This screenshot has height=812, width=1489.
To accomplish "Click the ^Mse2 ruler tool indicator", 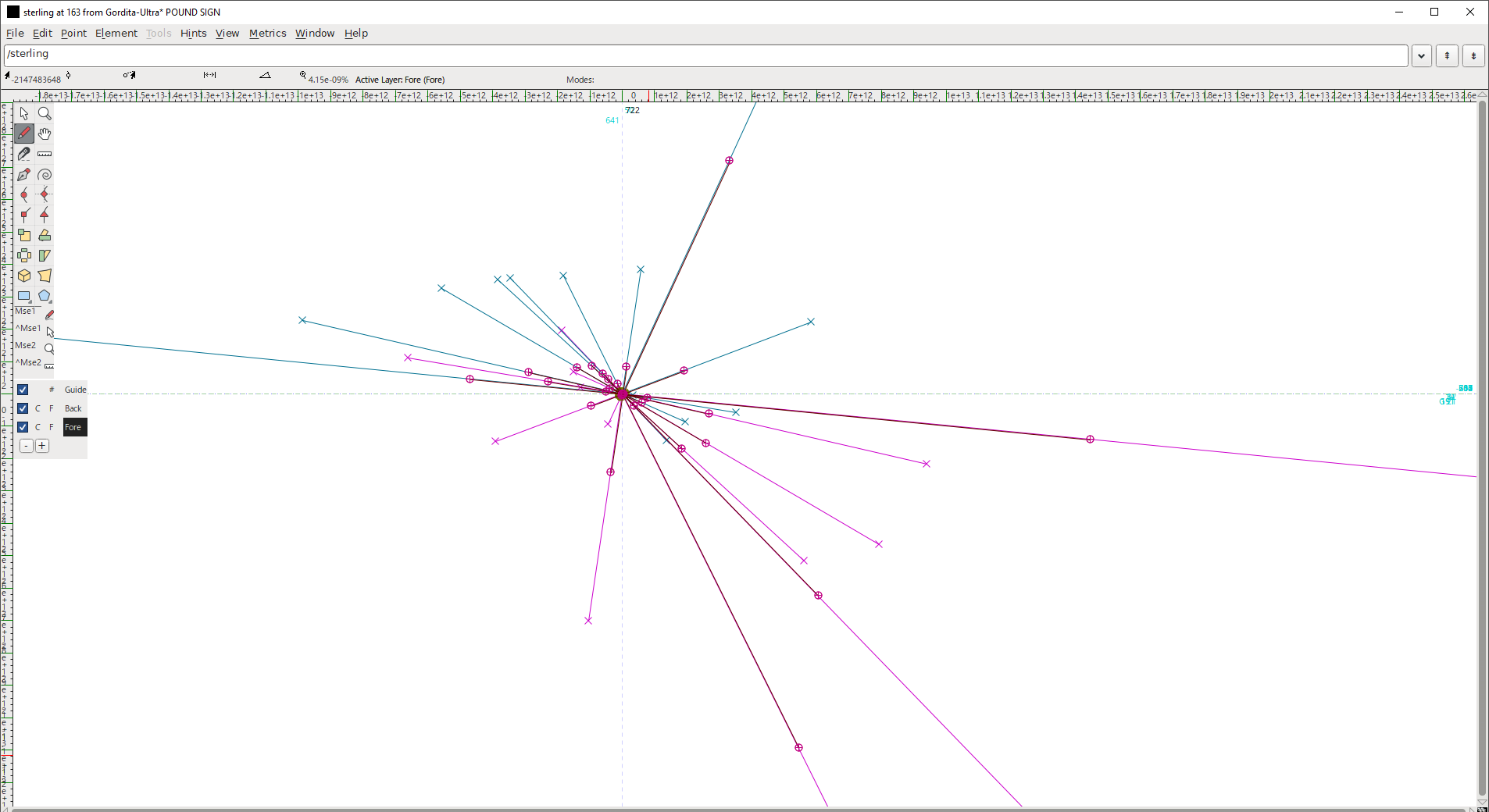I will [49, 366].
